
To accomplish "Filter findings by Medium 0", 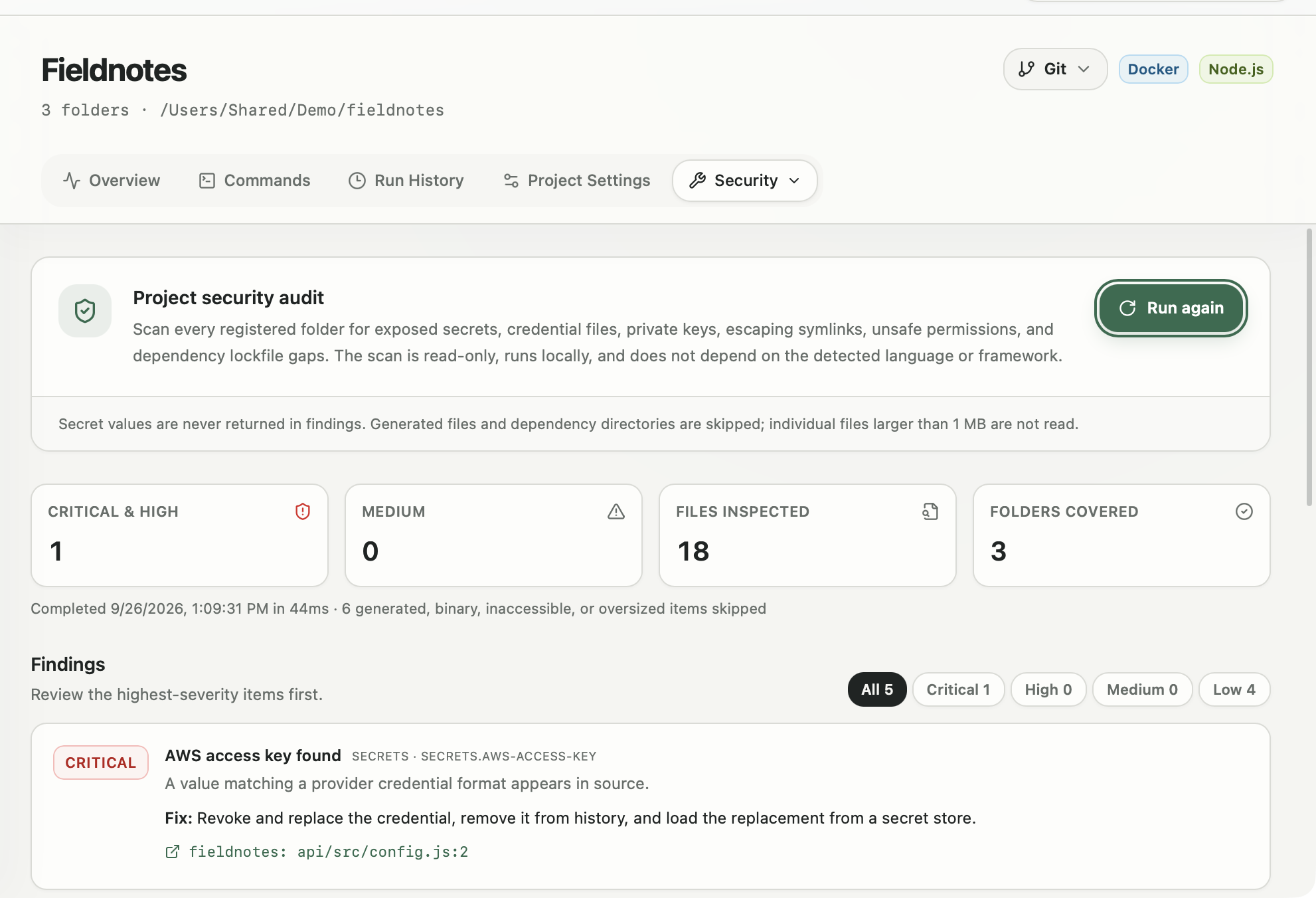I will (1142, 689).
